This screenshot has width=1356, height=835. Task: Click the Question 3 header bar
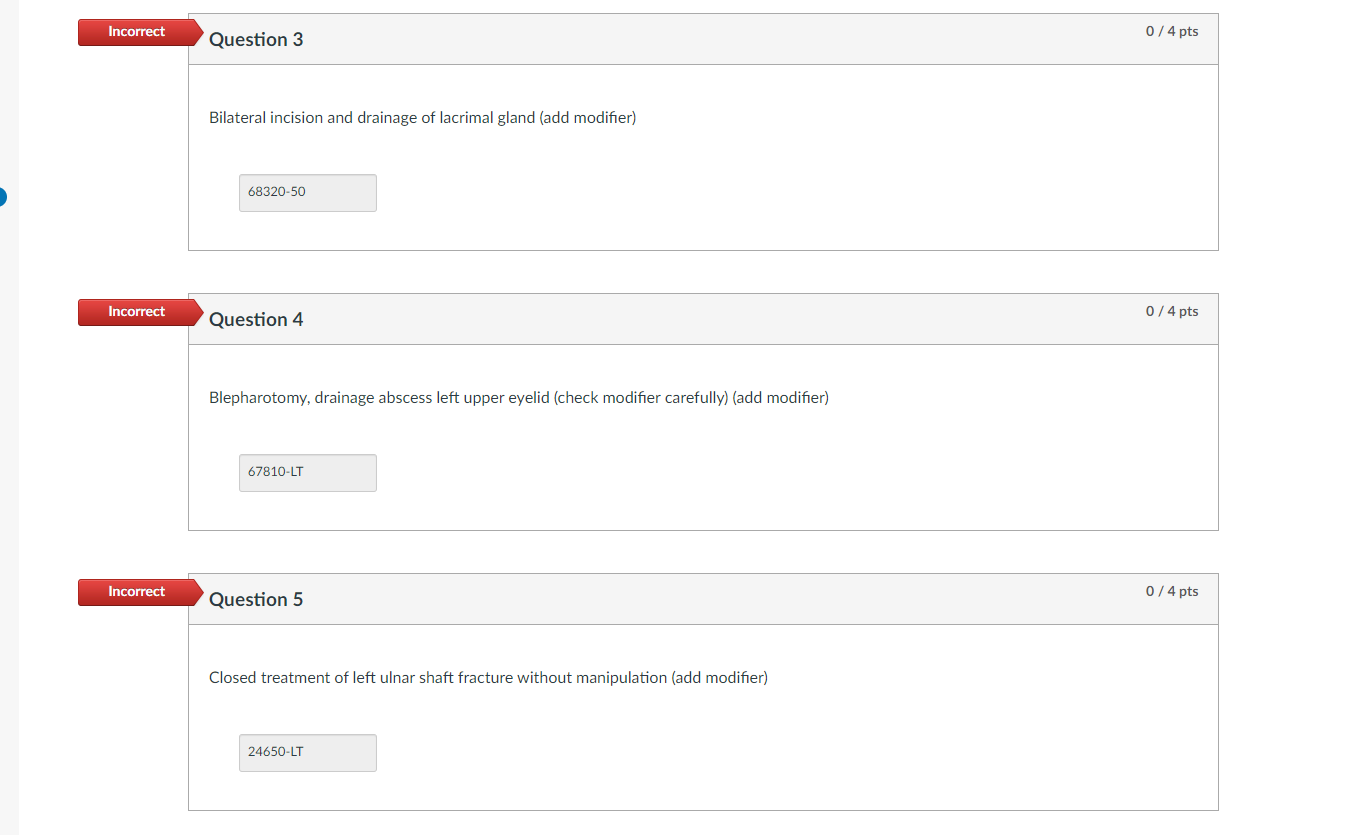tap(703, 39)
